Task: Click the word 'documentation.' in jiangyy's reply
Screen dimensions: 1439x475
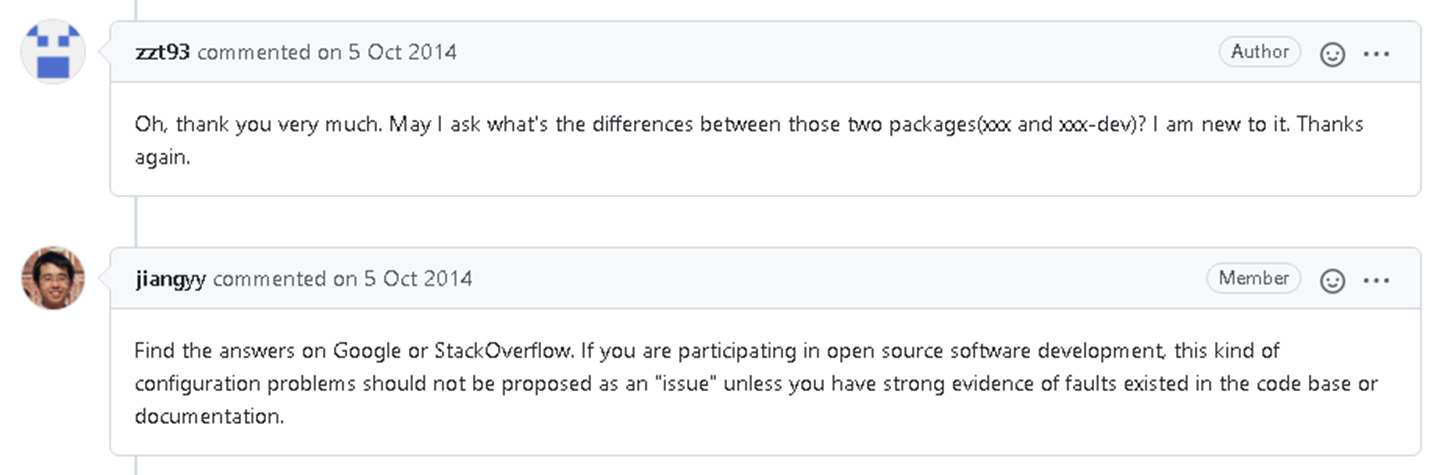Action: tap(210, 416)
